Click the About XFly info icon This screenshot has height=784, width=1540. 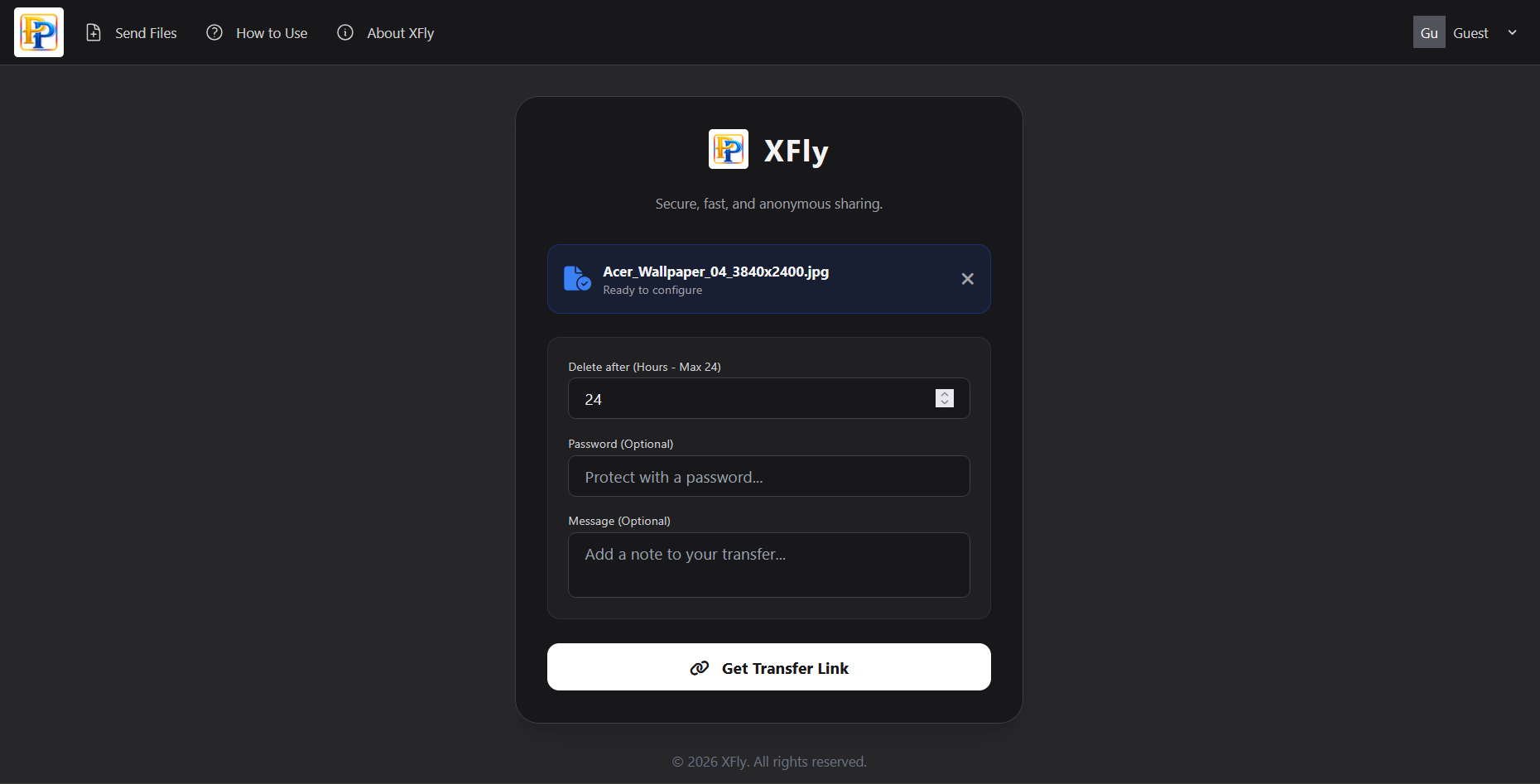(344, 32)
